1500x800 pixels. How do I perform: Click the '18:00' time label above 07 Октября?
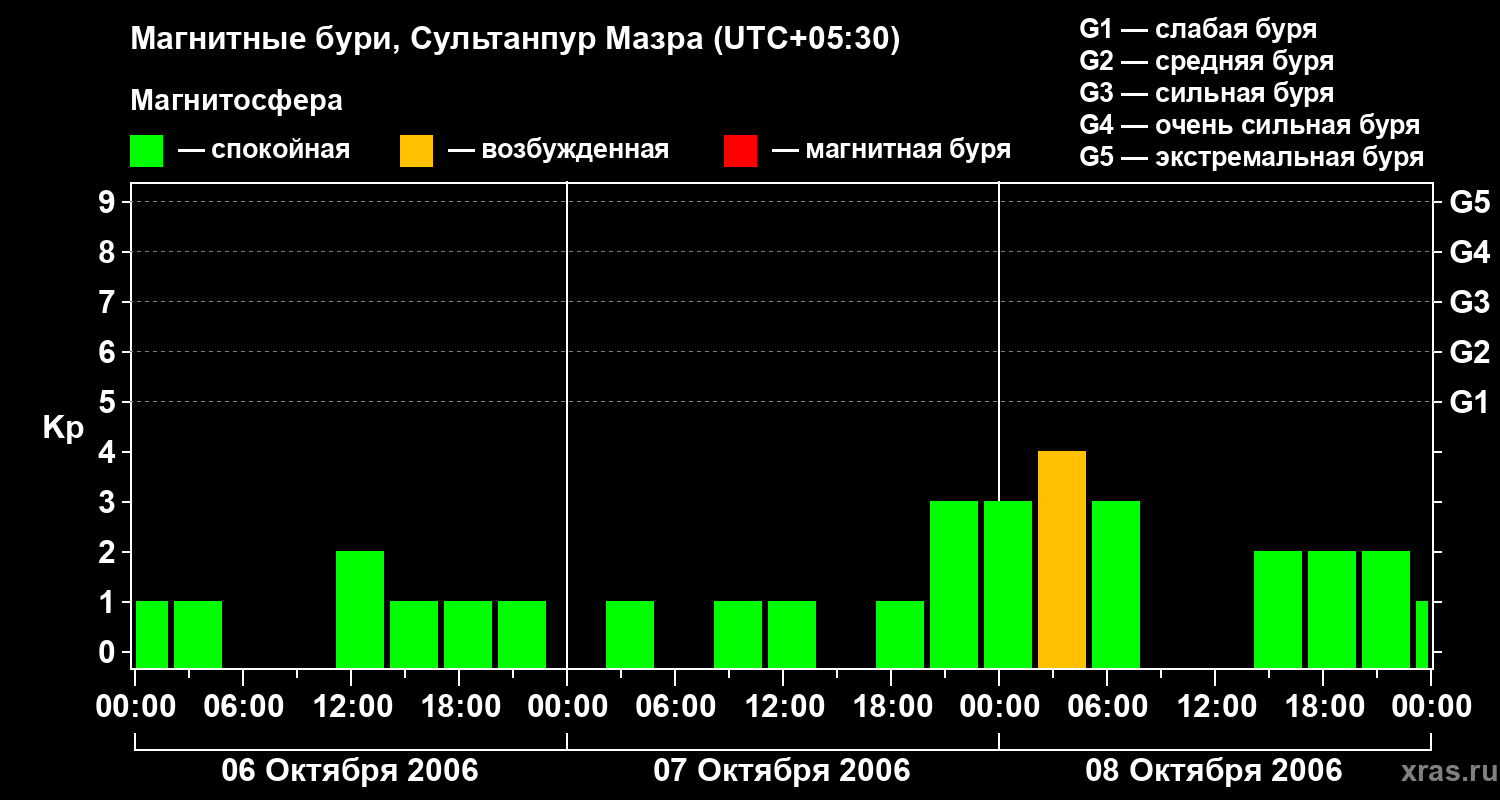tap(891, 707)
